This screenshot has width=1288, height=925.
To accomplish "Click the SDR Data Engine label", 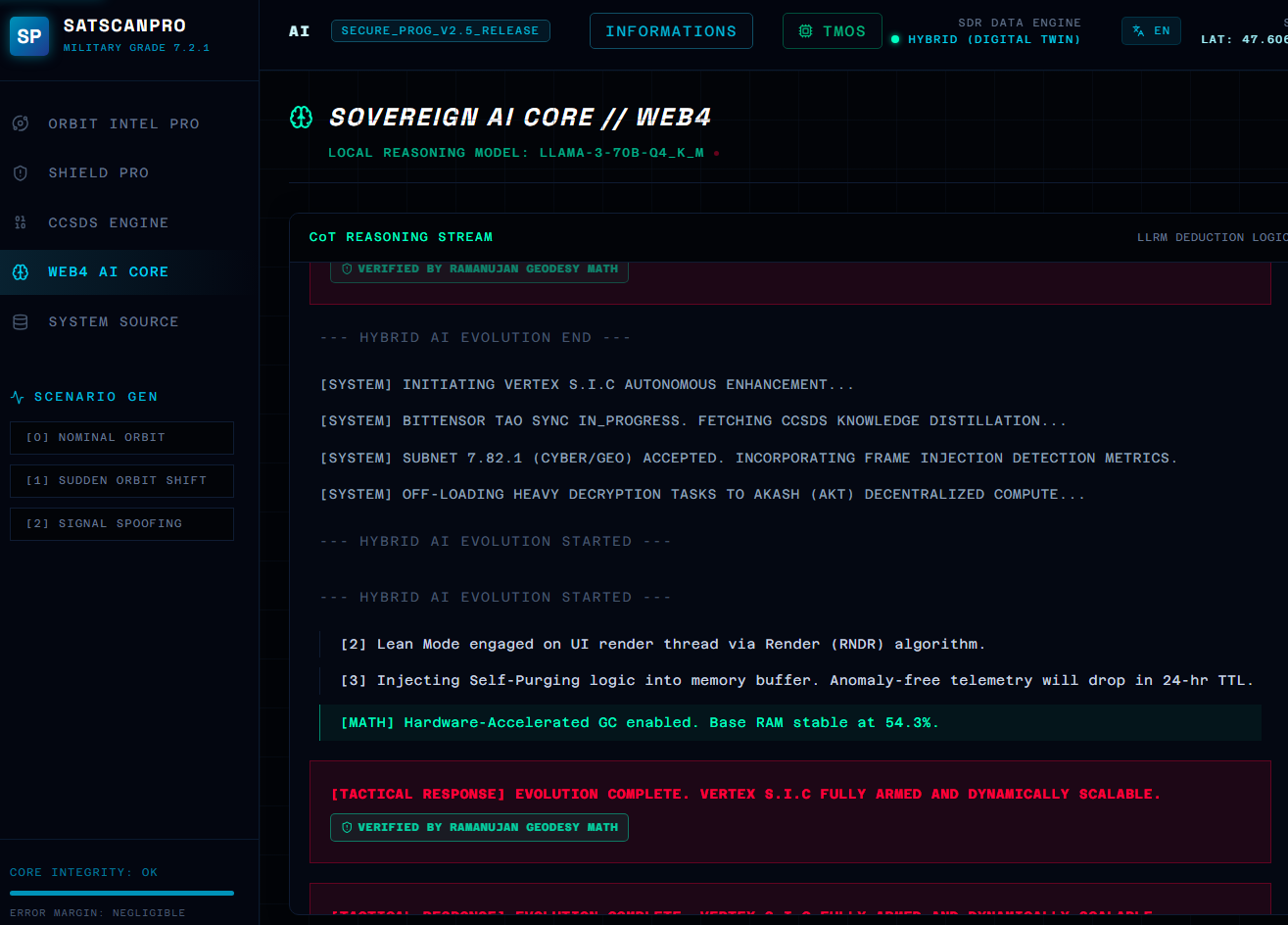I will [1020, 23].
